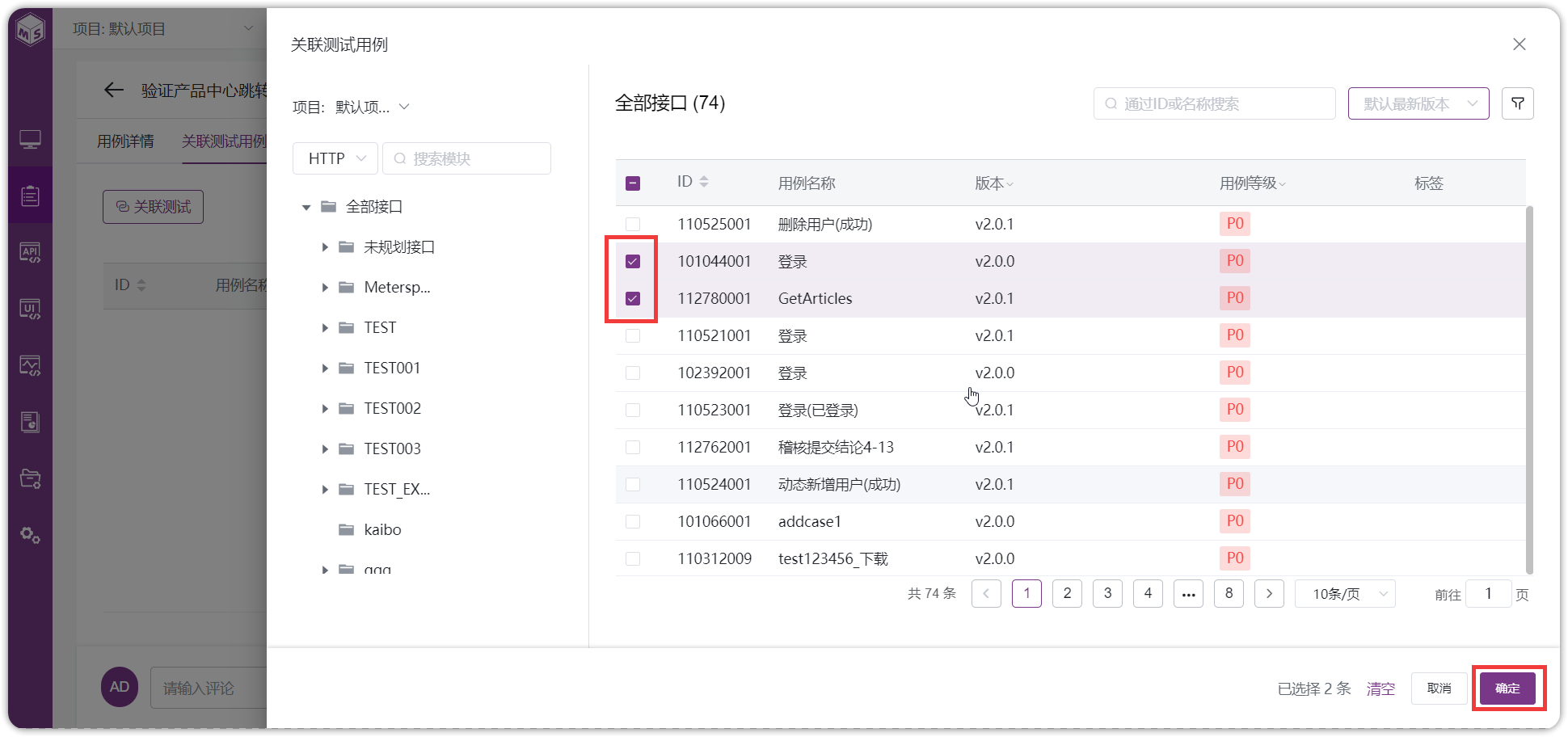
Task: Uncheck the 101044001 登录 row checkbox
Action: click(x=633, y=261)
